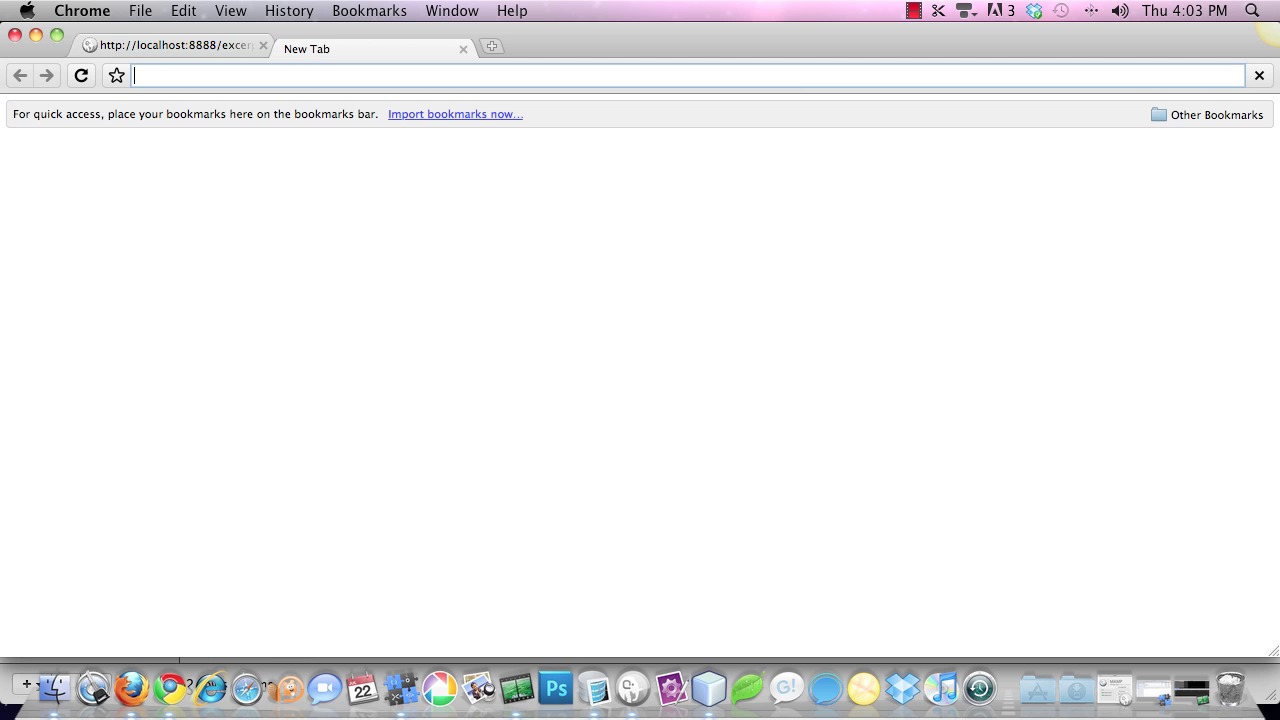The image size is (1280, 720).
Task: Launch iTunes from the dock
Action: (x=941, y=688)
